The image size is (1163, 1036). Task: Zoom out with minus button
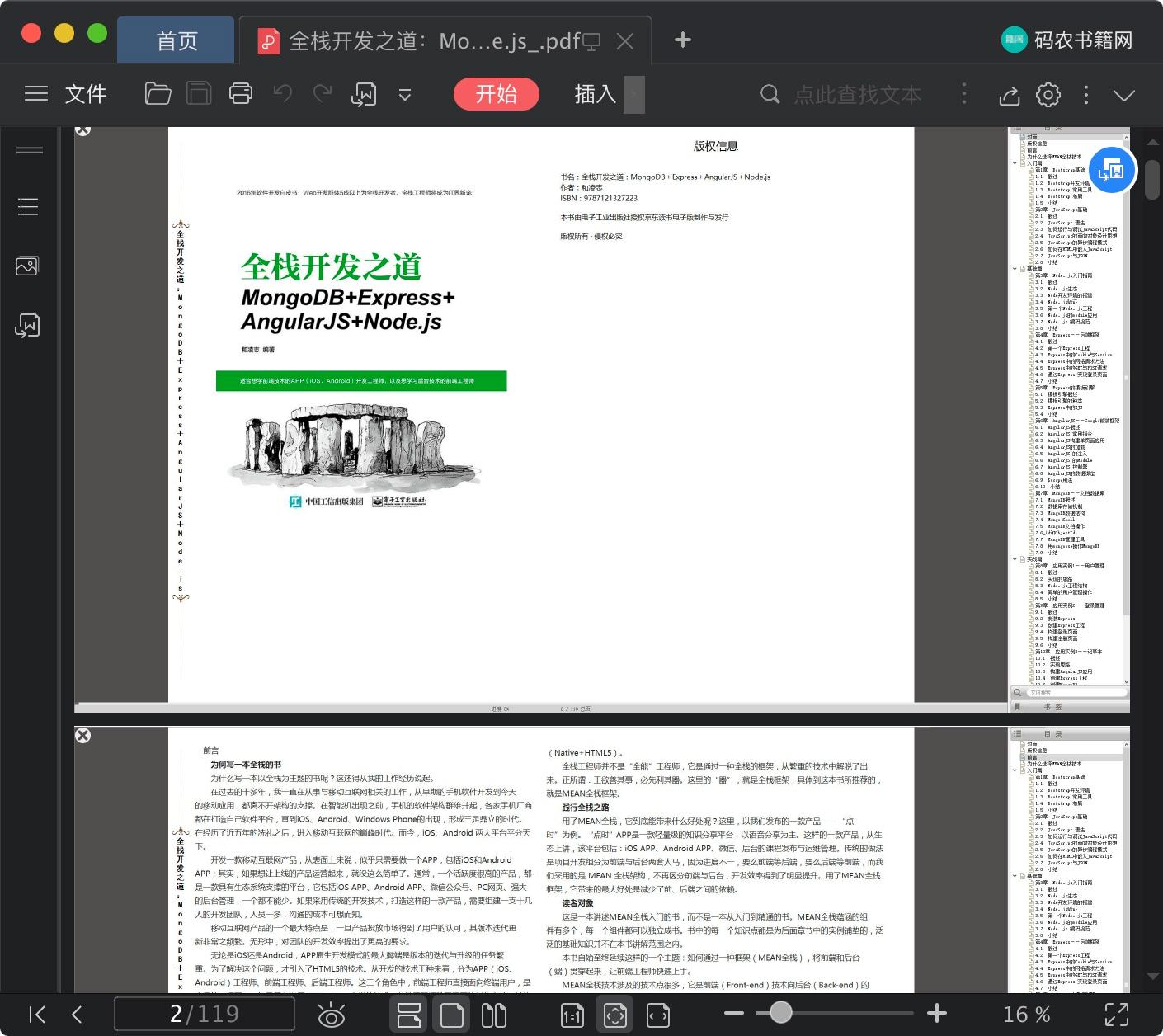(x=734, y=1013)
